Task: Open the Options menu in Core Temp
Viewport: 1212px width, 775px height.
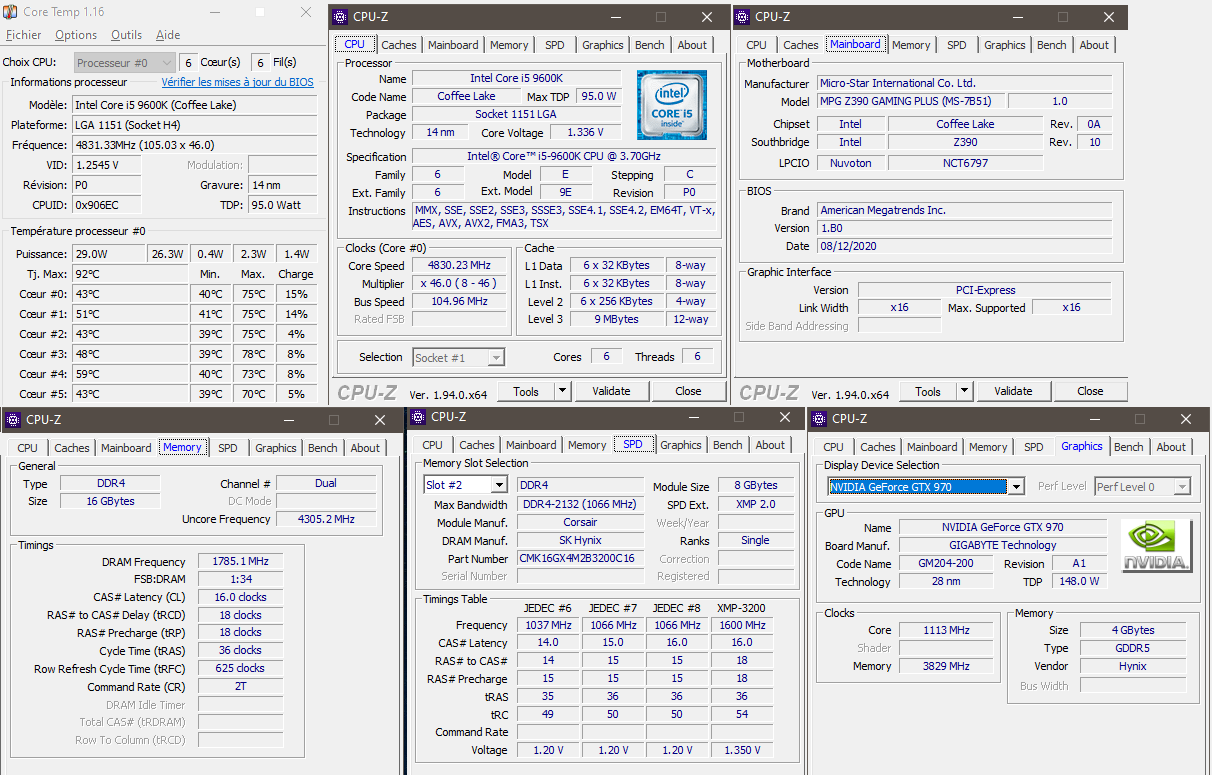Action: [x=76, y=35]
